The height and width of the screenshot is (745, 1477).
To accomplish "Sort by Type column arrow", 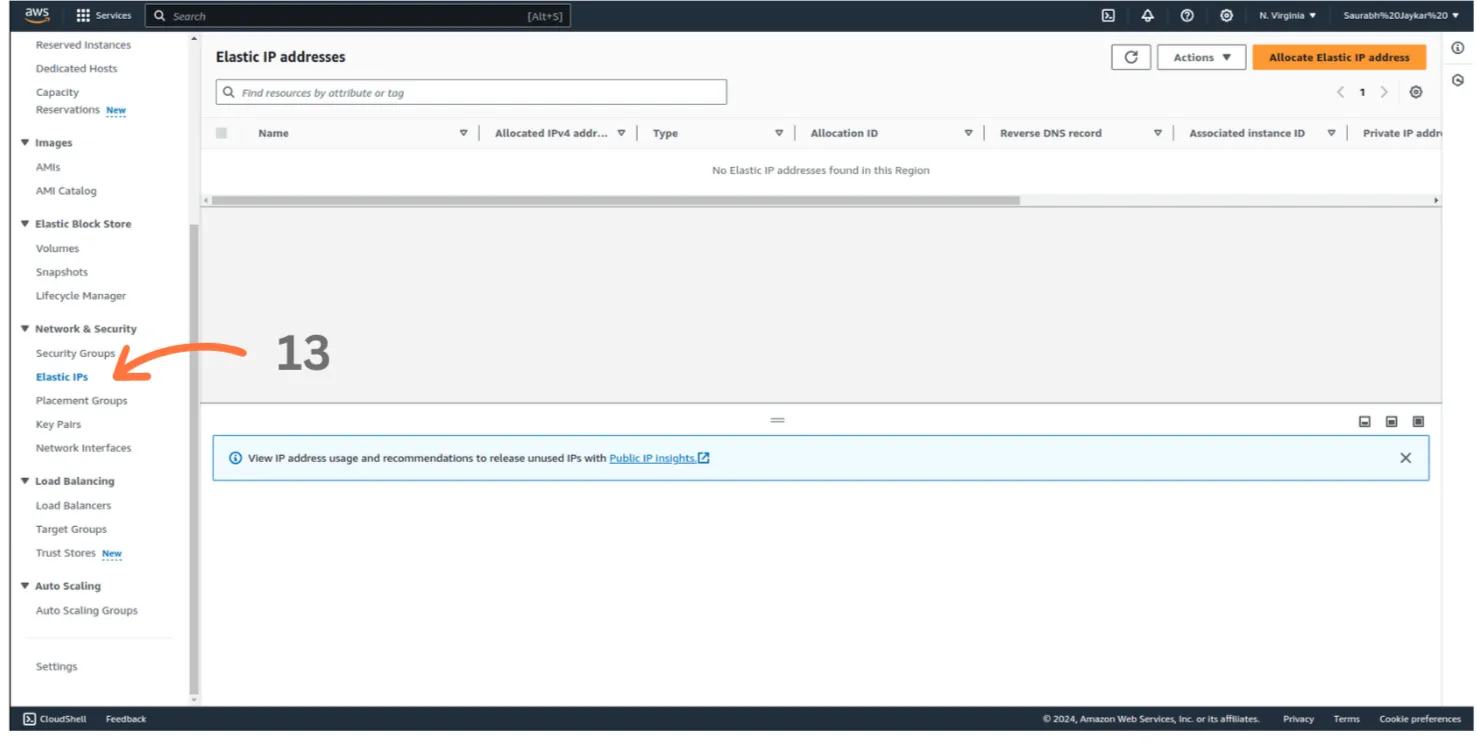I will [779, 133].
